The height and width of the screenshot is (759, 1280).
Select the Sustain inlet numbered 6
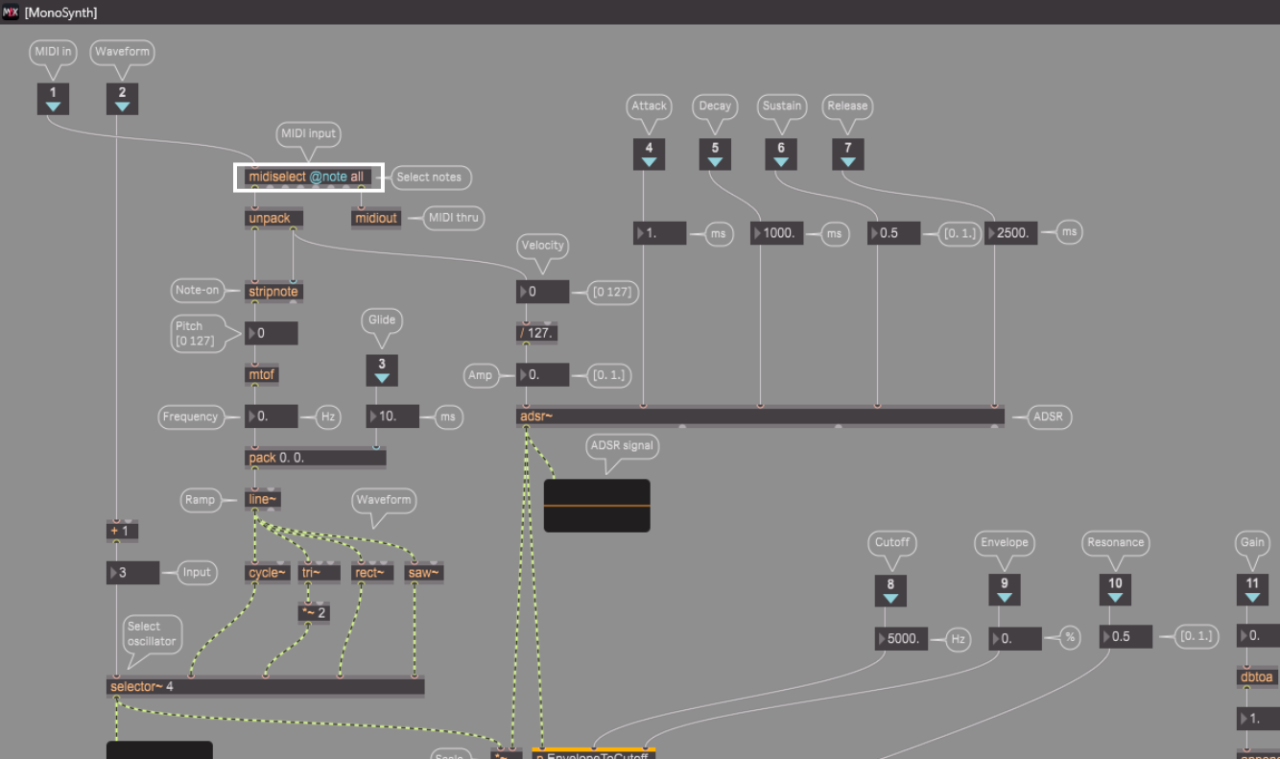tap(781, 154)
